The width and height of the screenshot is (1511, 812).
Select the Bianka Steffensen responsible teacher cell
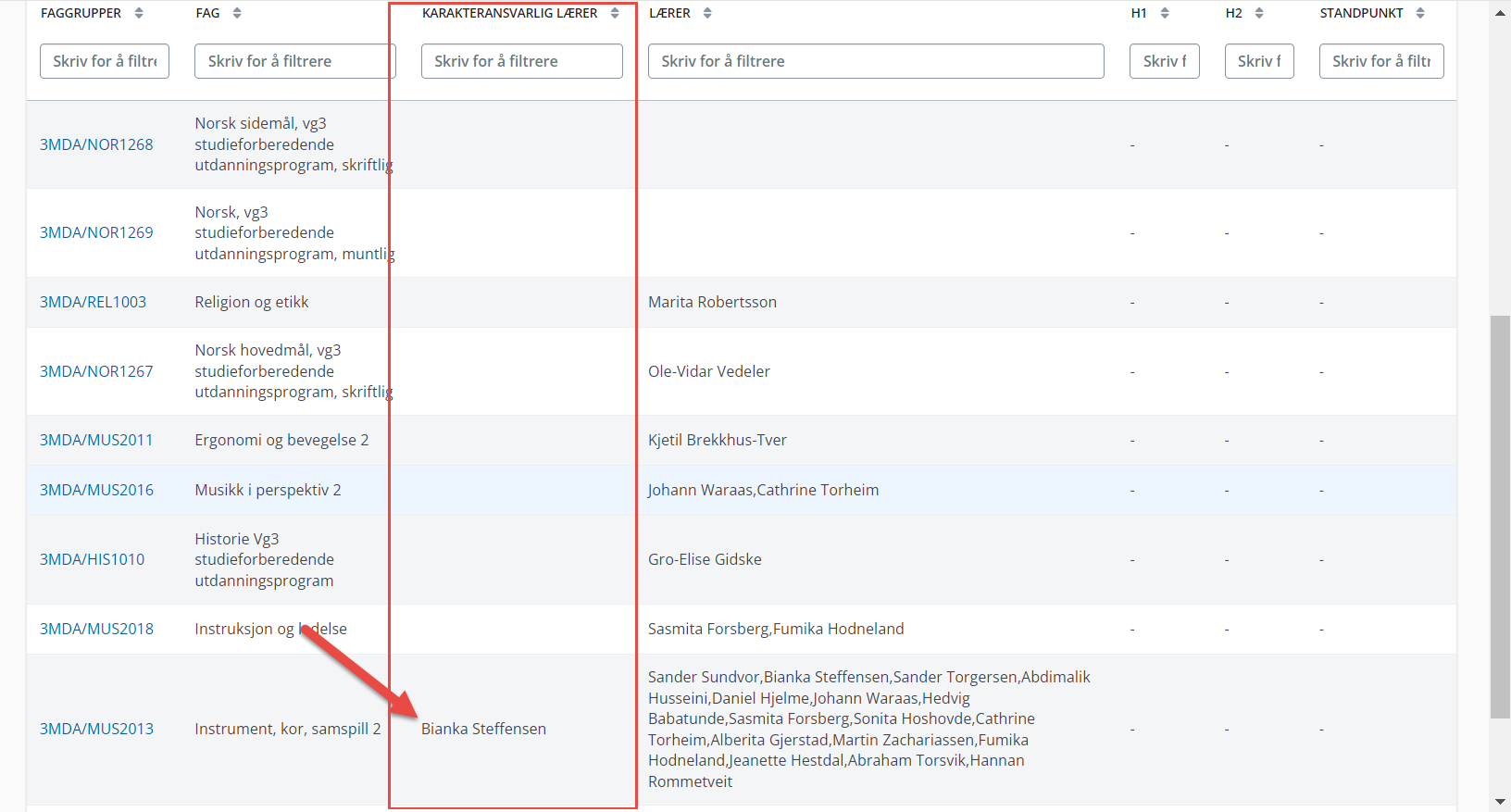pos(483,729)
